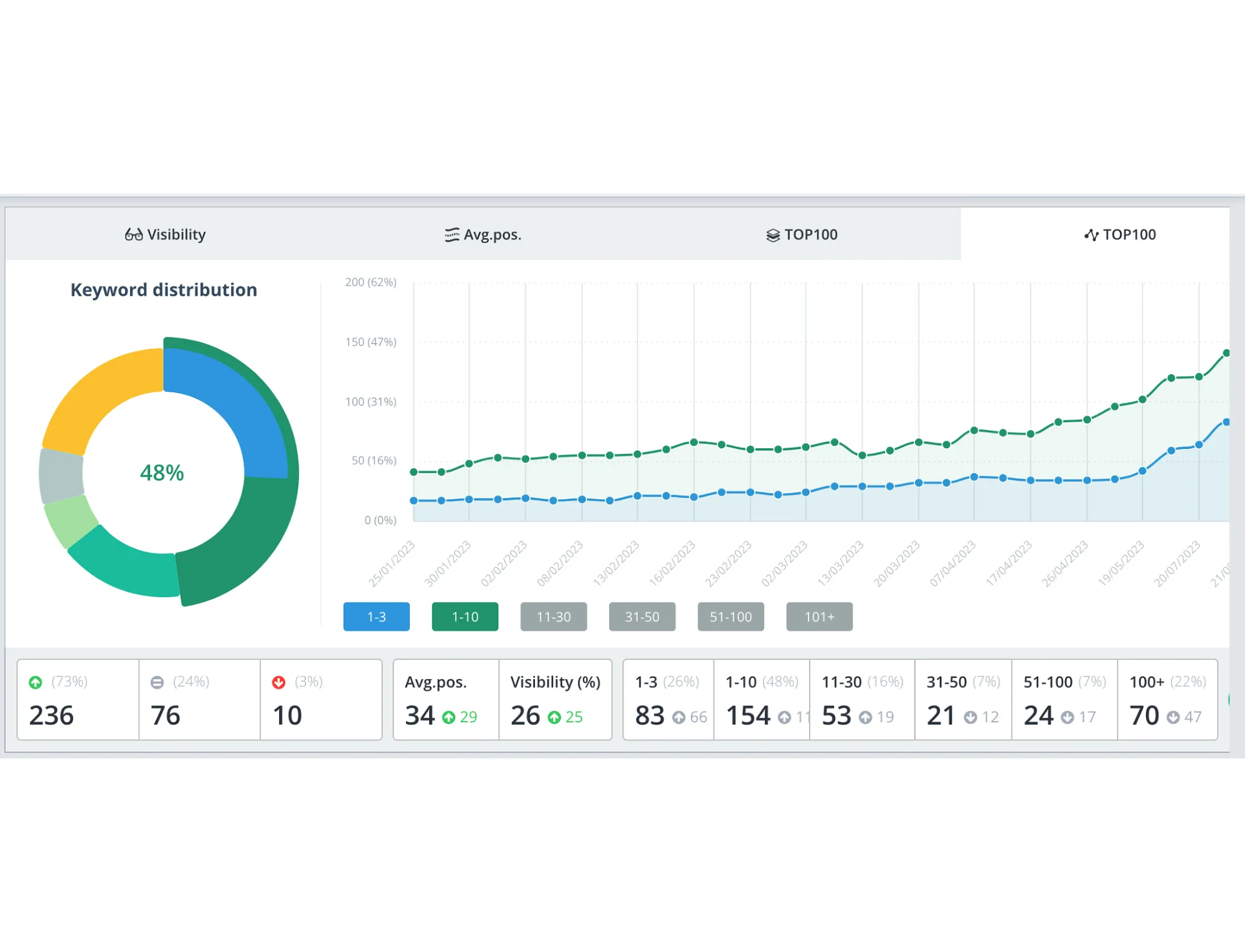Screen dimensions: 1245x952
Task: Click red down arrow above 10
Action: [x=278, y=682]
